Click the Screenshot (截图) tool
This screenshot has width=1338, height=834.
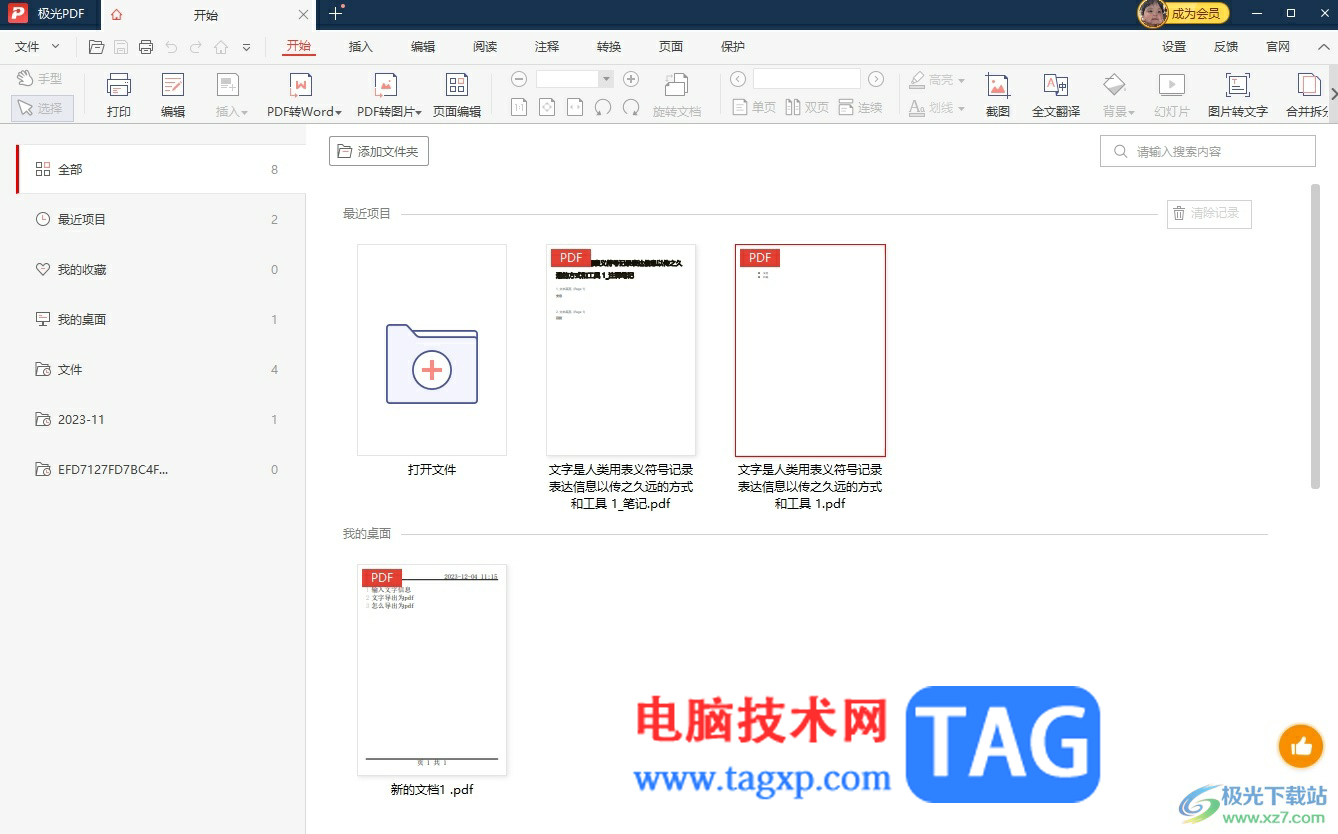point(998,95)
